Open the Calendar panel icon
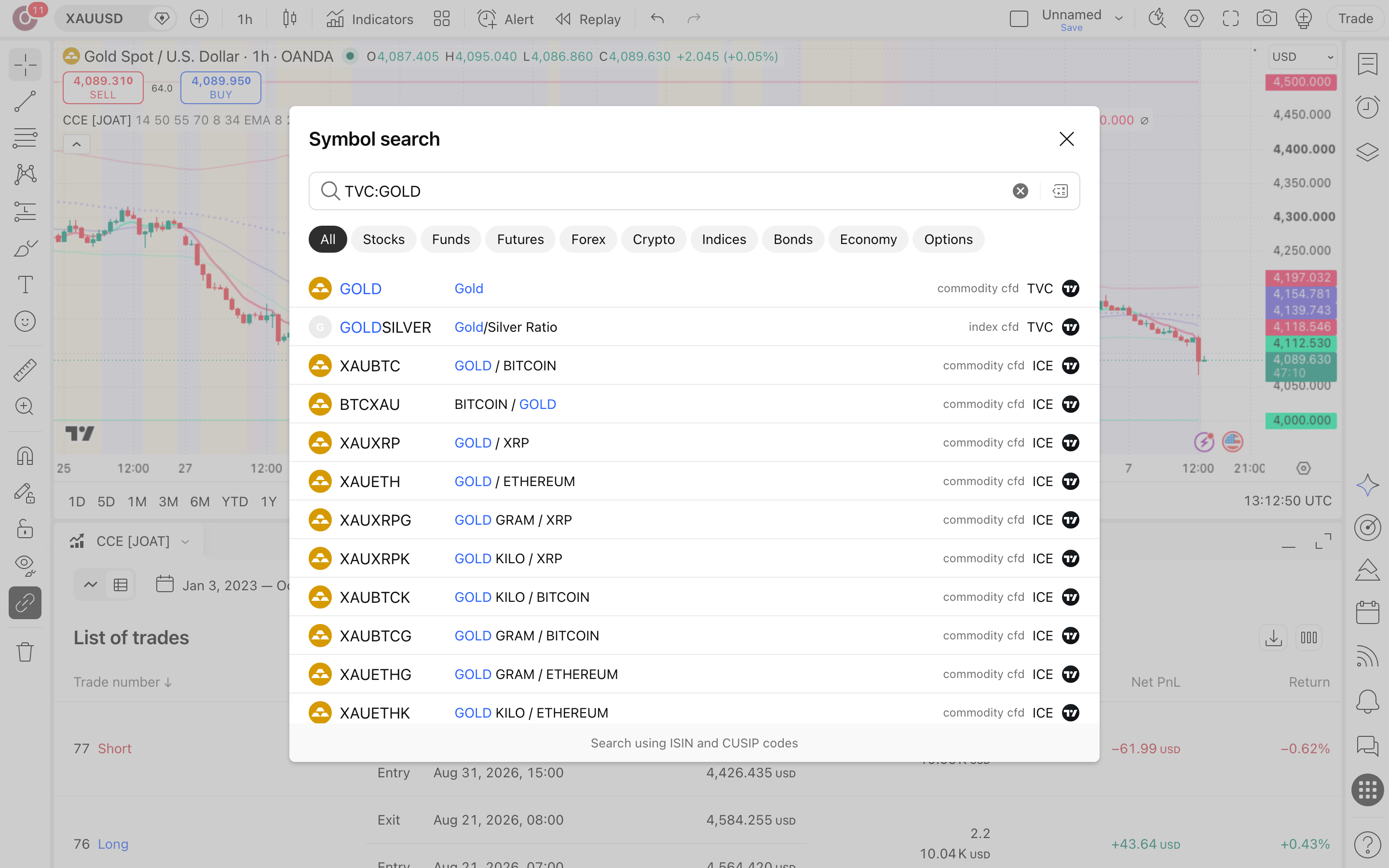Viewport: 1389px width, 868px height. tap(1367, 612)
